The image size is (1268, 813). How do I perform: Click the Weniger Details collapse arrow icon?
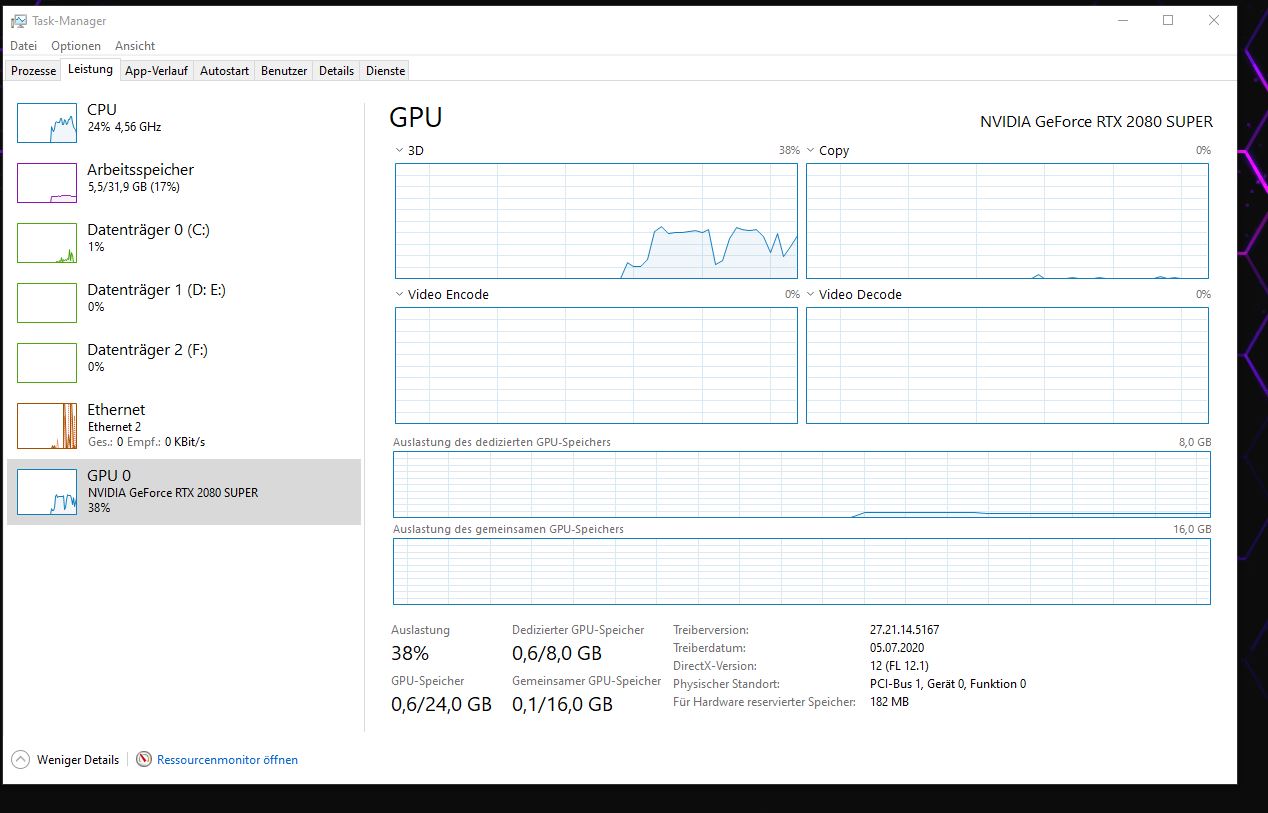pos(21,760)
